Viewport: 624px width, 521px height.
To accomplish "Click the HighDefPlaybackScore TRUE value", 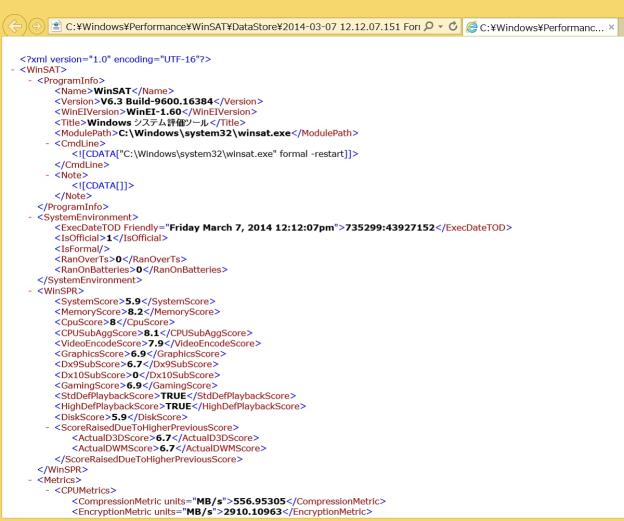I will pyautogui.click(x=178, y=406).
